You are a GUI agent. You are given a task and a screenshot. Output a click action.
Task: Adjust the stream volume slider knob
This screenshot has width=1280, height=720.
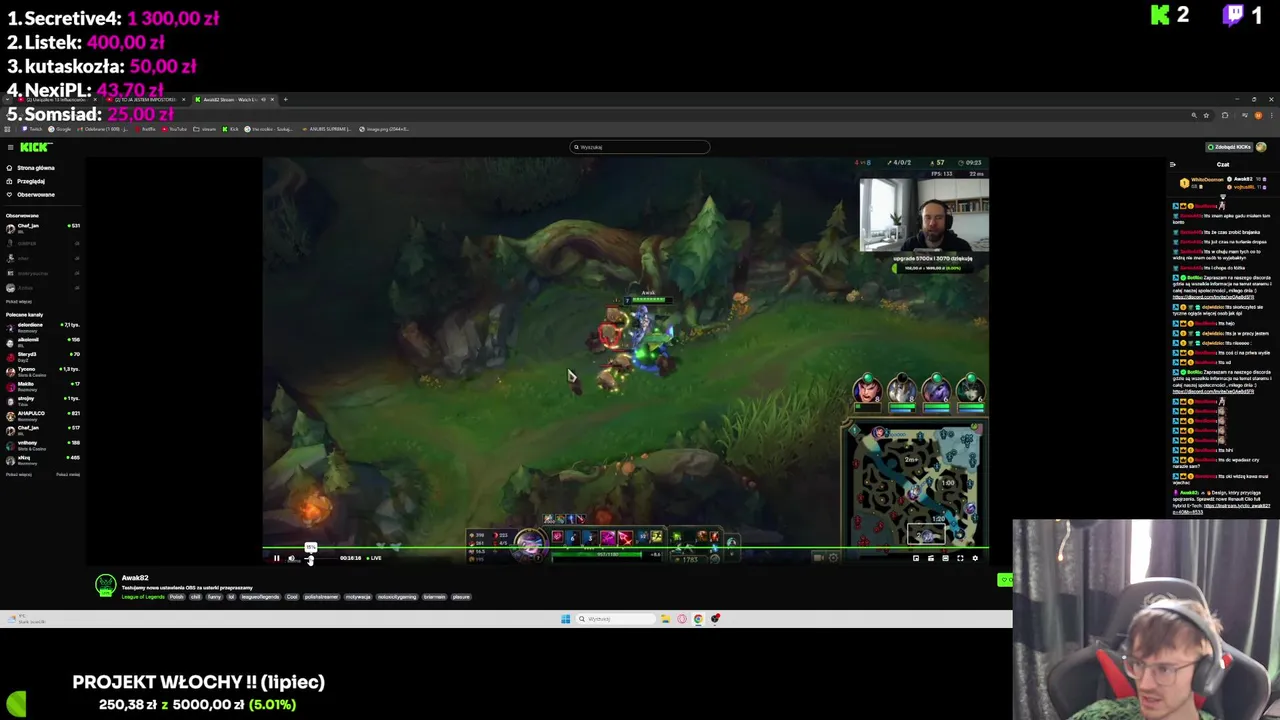[310, 558]
